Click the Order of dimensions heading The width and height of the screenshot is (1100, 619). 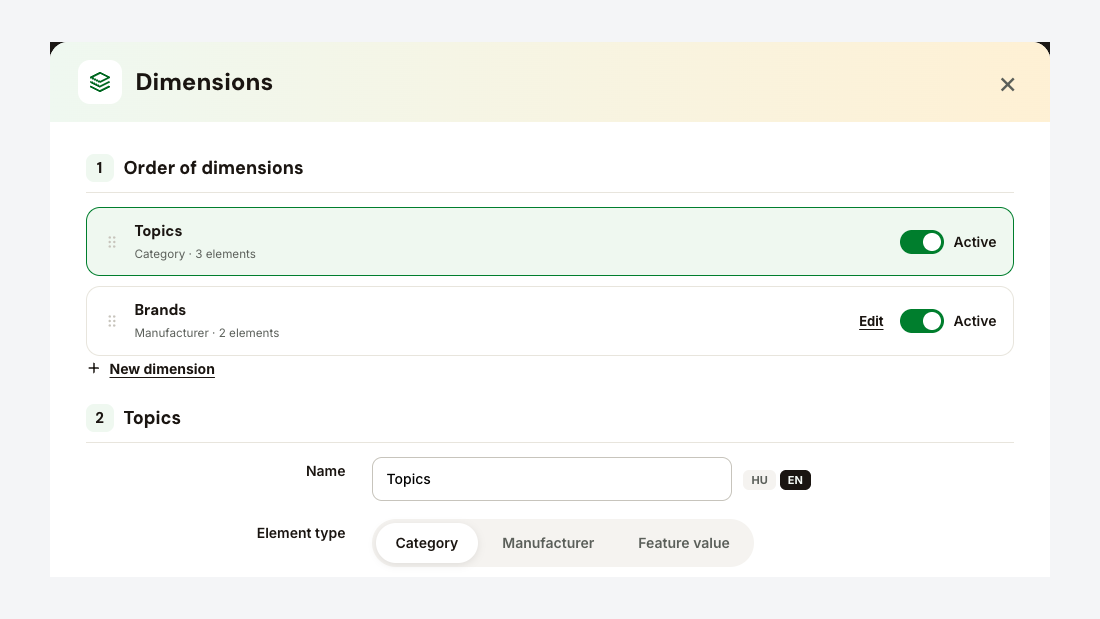pyautogui.click(x=213, y=168)
